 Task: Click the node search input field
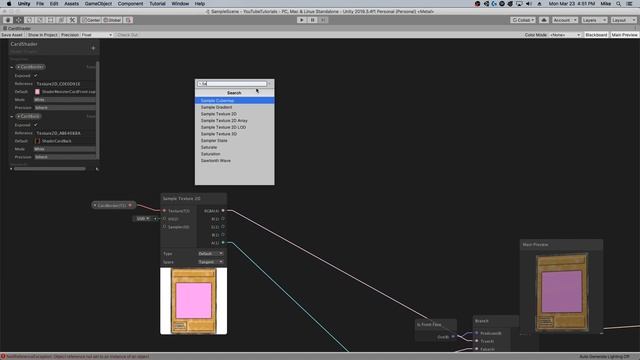click(232, 84)
